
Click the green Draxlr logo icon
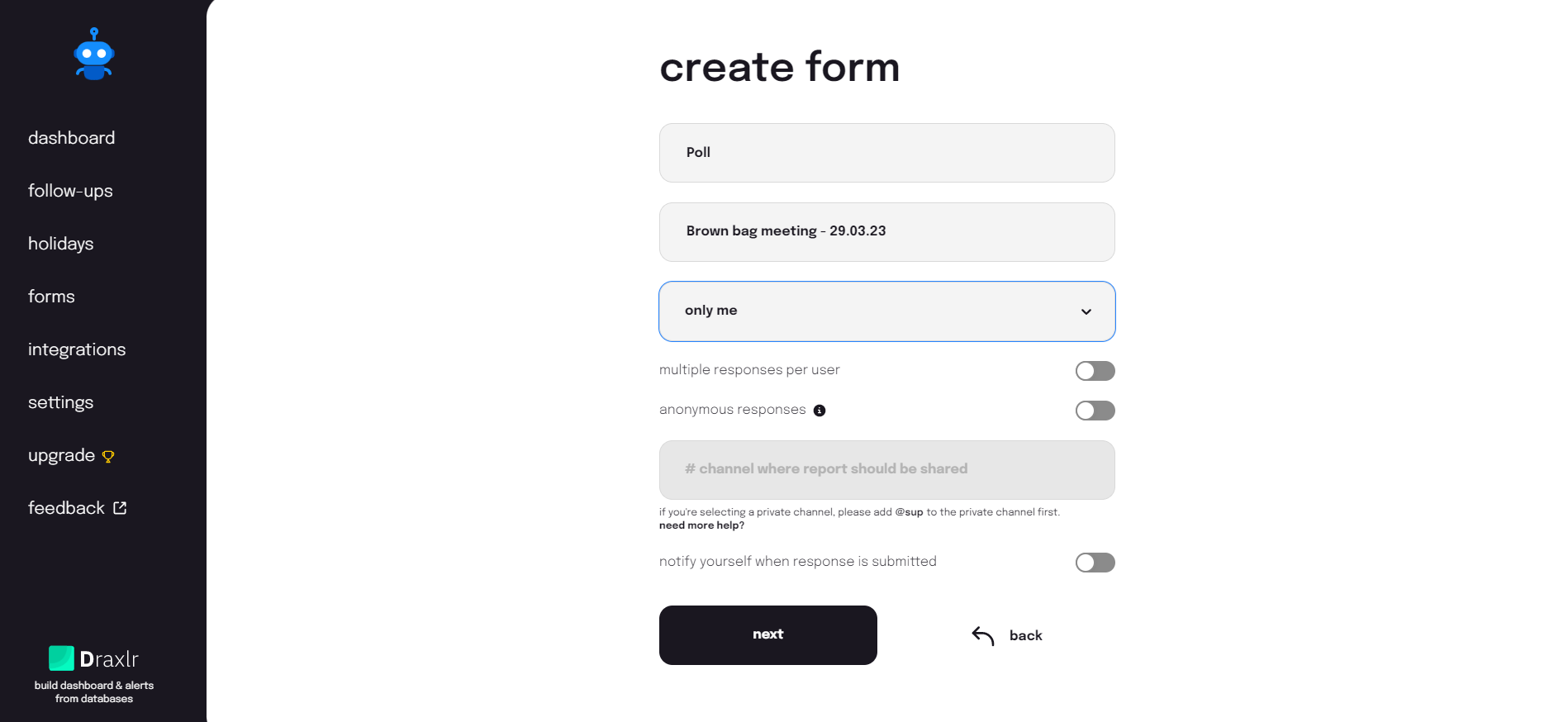coord(61,658)
